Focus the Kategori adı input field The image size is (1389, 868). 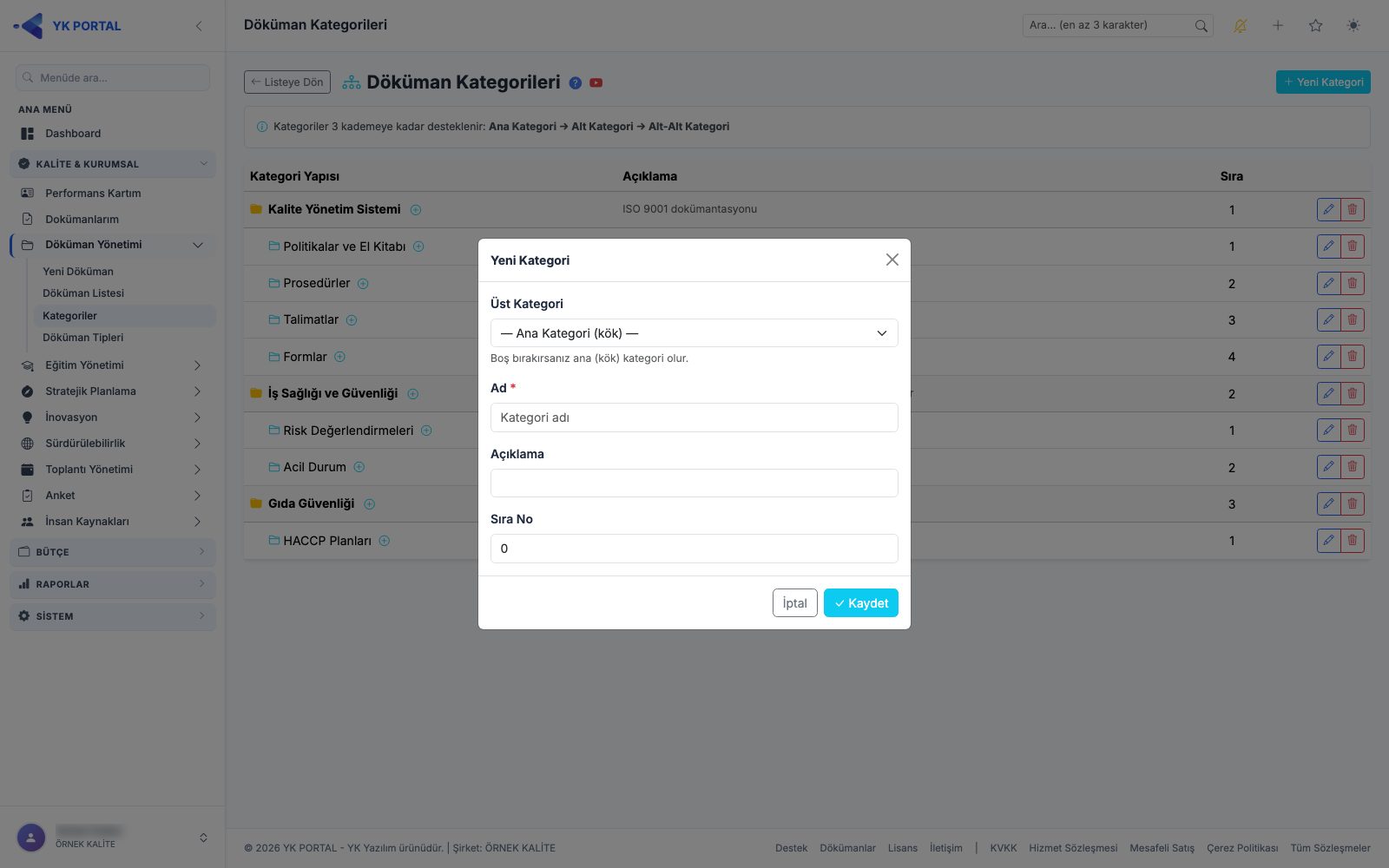(x=694, y=418)
